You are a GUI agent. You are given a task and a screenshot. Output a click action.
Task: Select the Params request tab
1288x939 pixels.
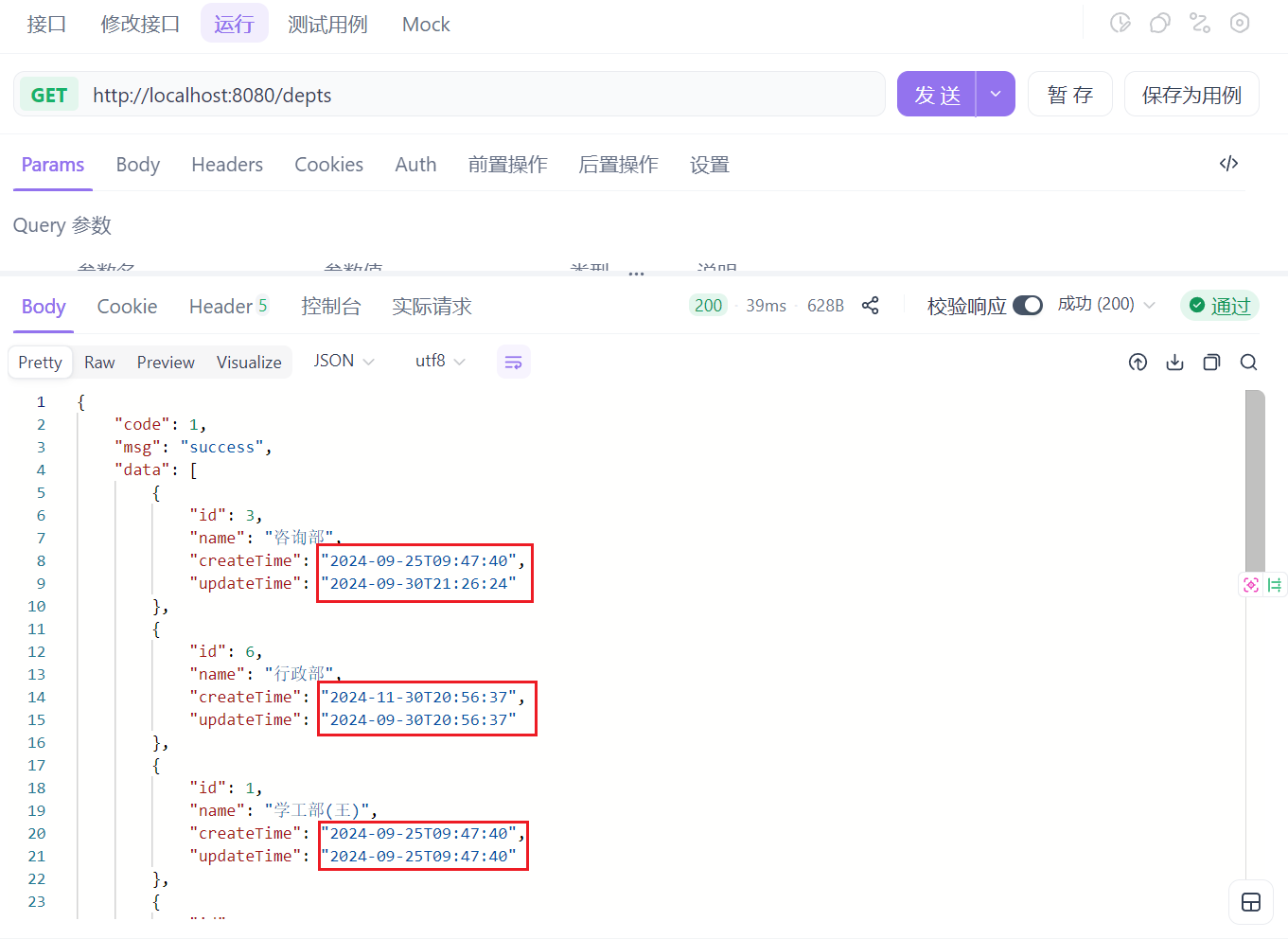53,165
